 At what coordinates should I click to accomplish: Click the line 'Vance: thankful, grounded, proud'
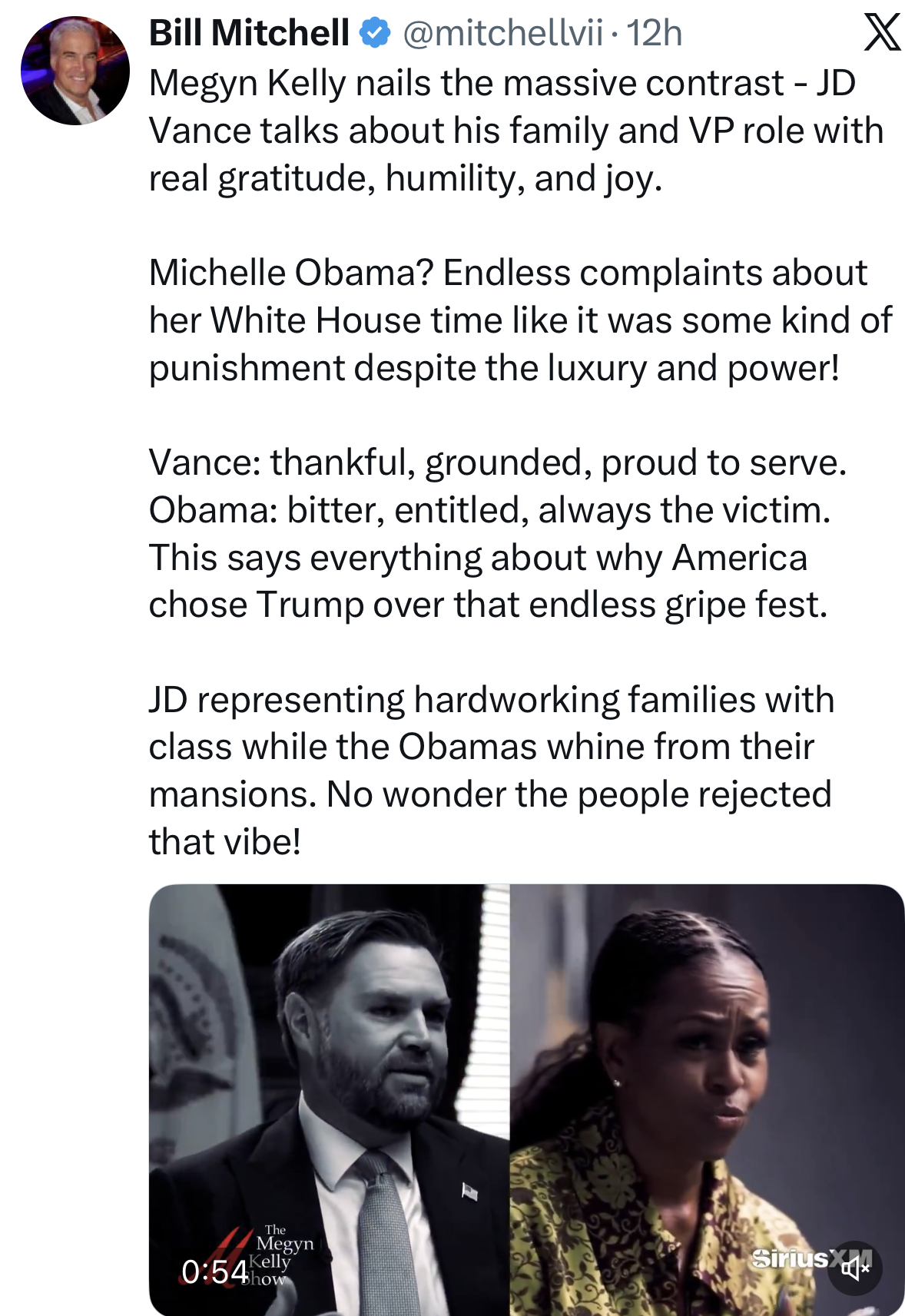point(497,462)
